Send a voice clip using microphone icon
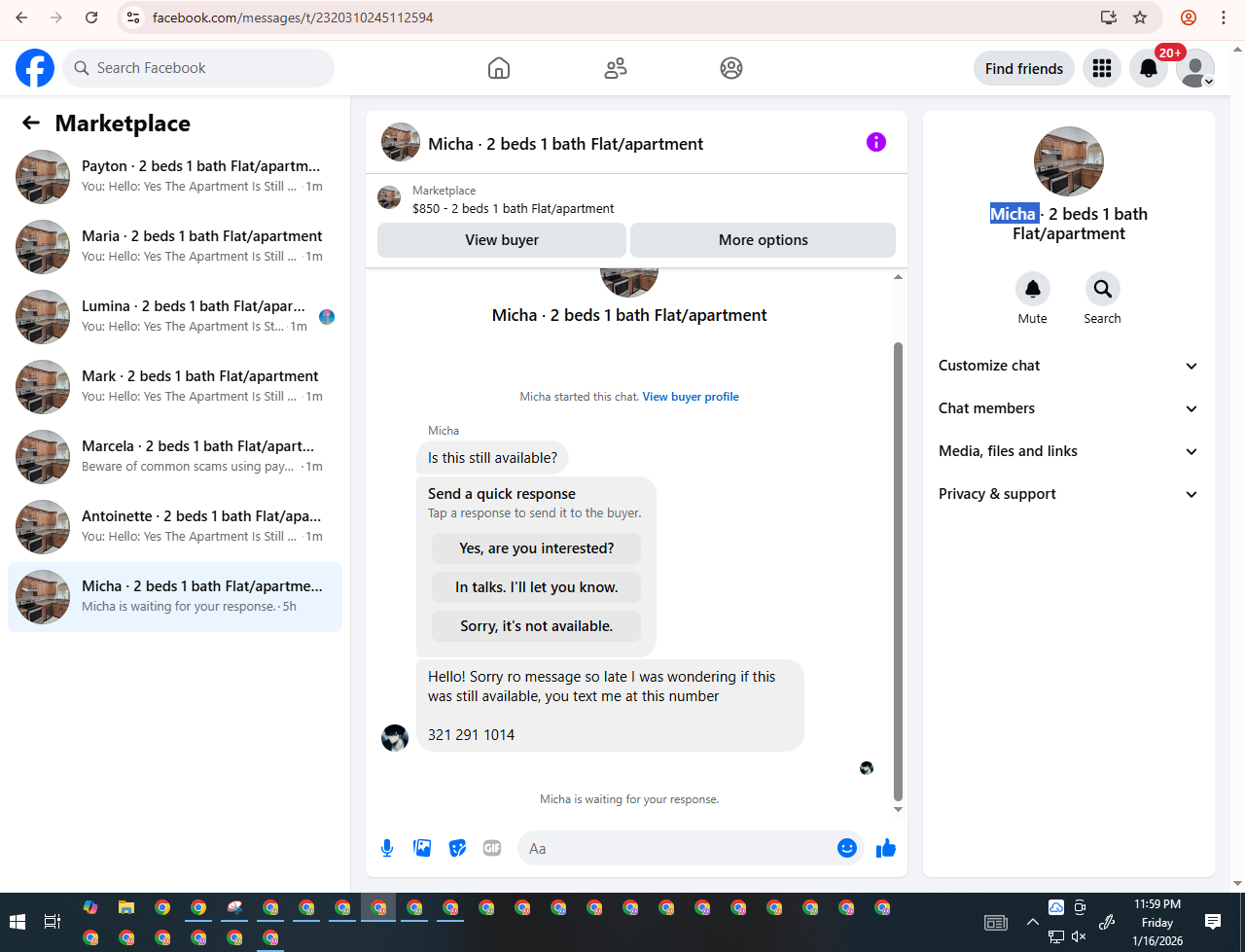This screenshot has height=952, width=1245. pos(387,848)
